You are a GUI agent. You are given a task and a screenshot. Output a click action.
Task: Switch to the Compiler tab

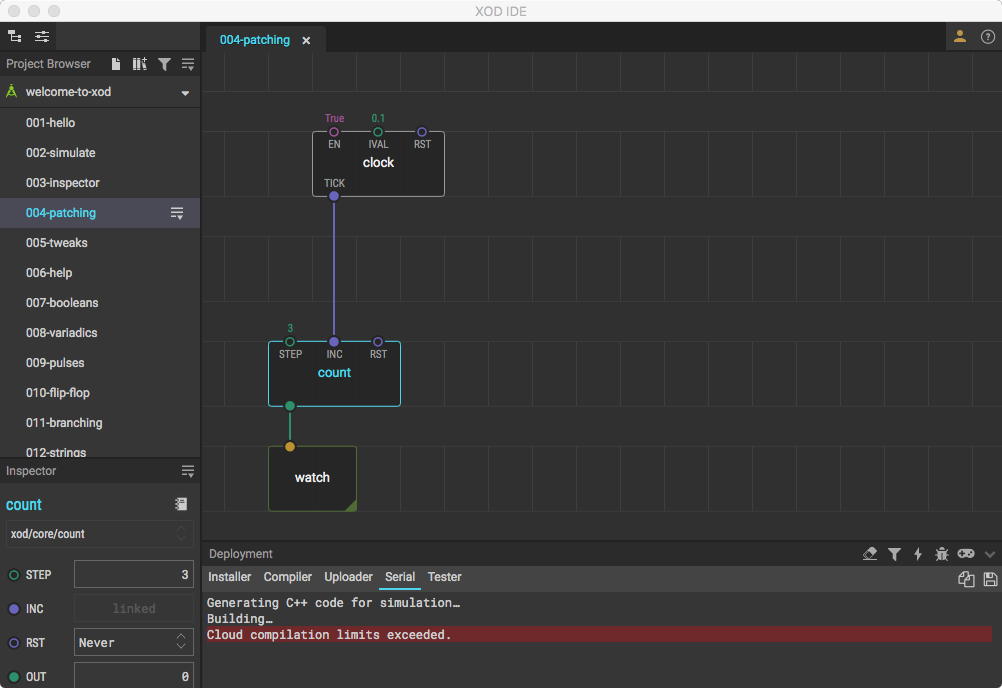point(287,577)
